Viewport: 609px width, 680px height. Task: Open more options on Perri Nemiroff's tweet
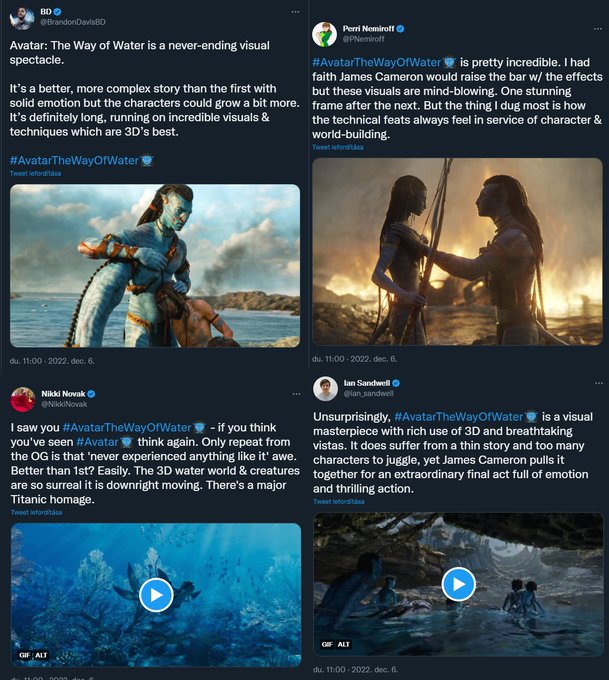[x=598, y=29]
